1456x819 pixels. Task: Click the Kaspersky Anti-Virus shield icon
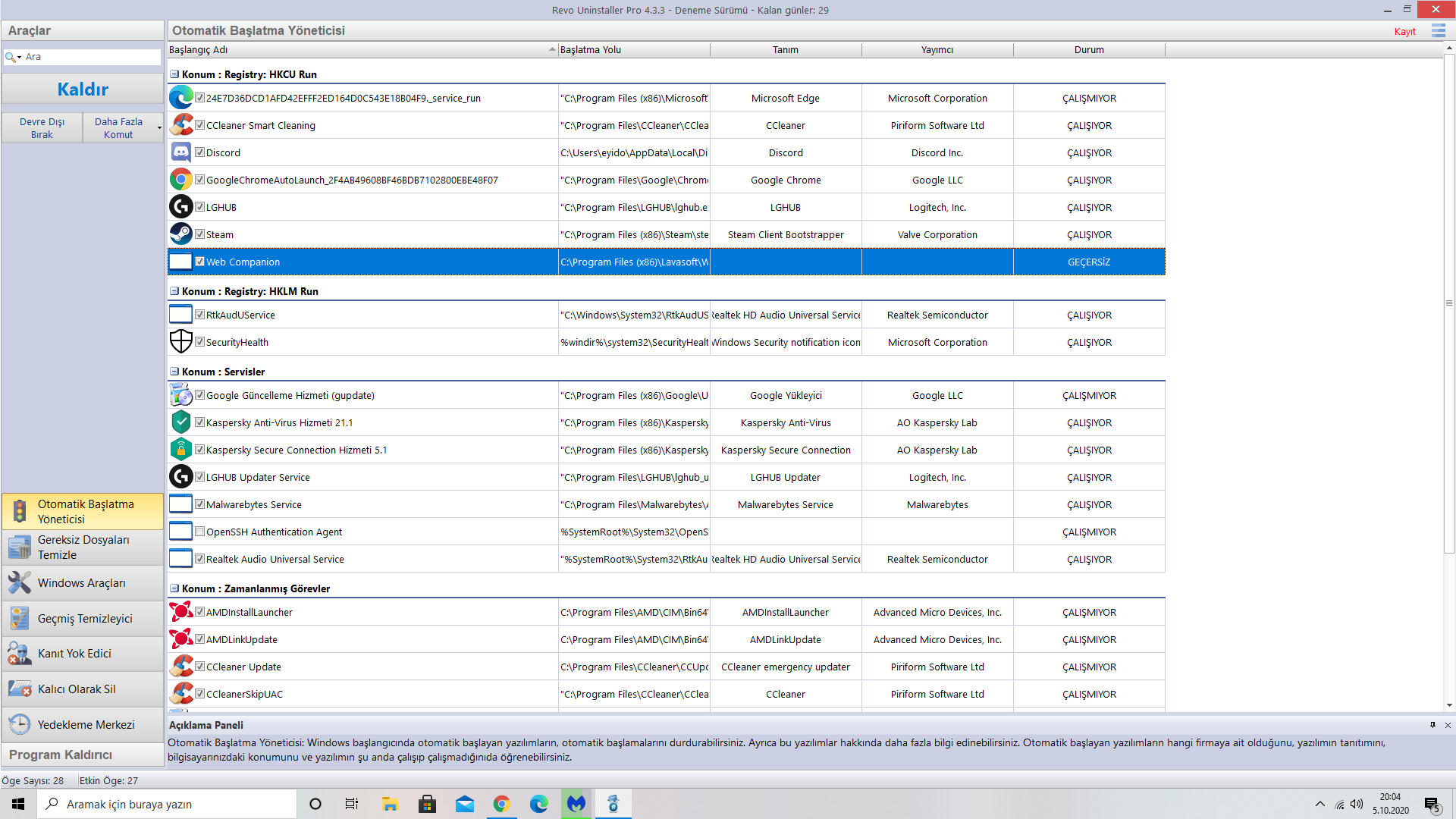point(180,422)
